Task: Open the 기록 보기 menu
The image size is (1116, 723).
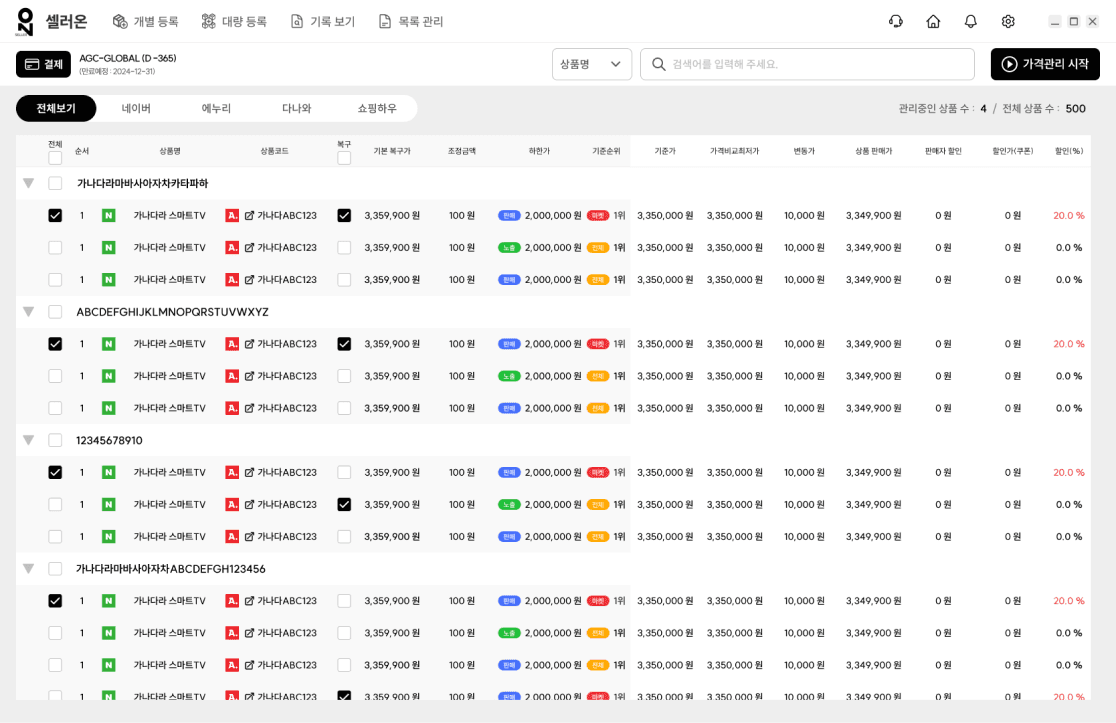Action: [323, 20]
